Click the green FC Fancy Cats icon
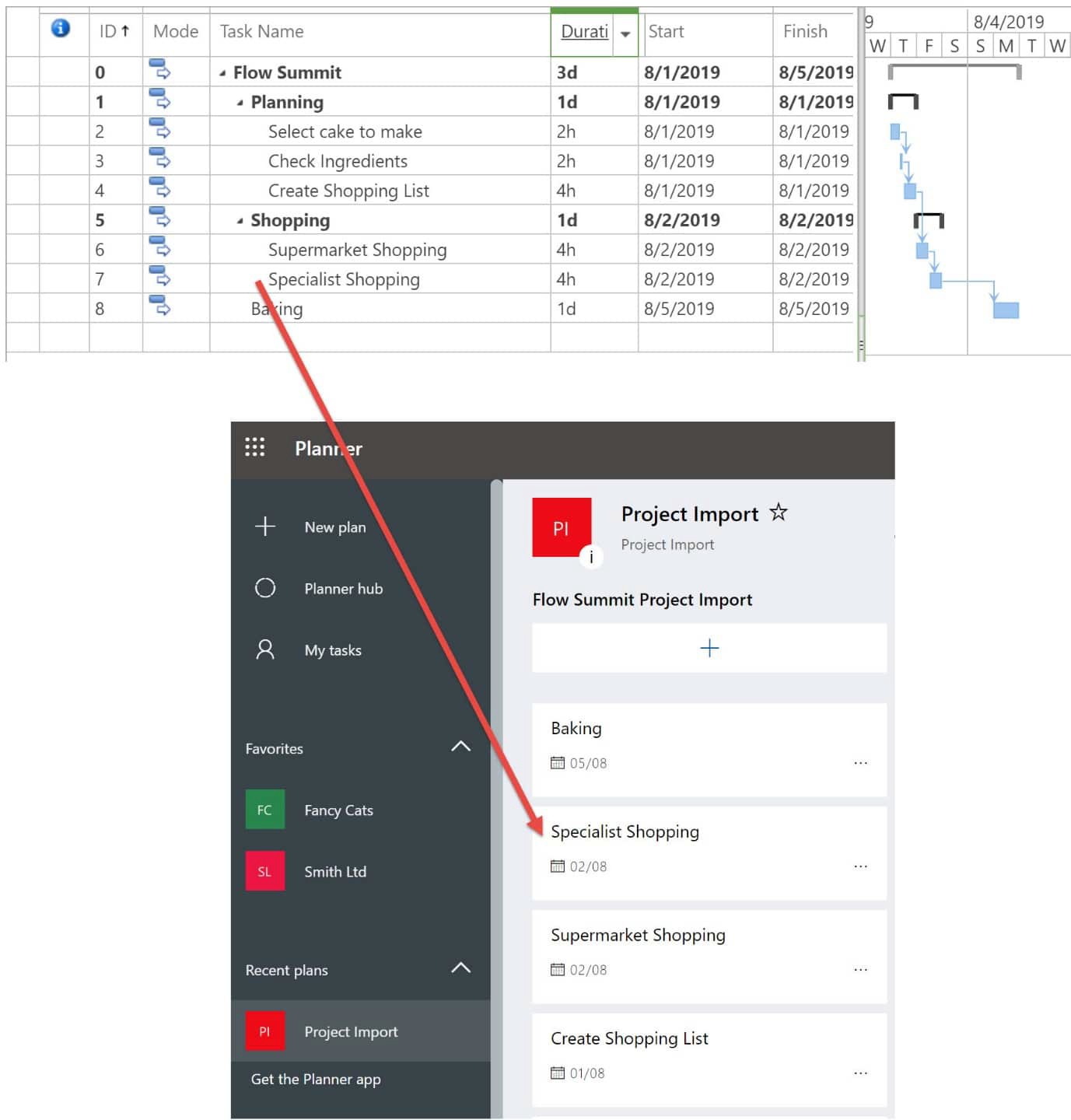 click(265, 810)
